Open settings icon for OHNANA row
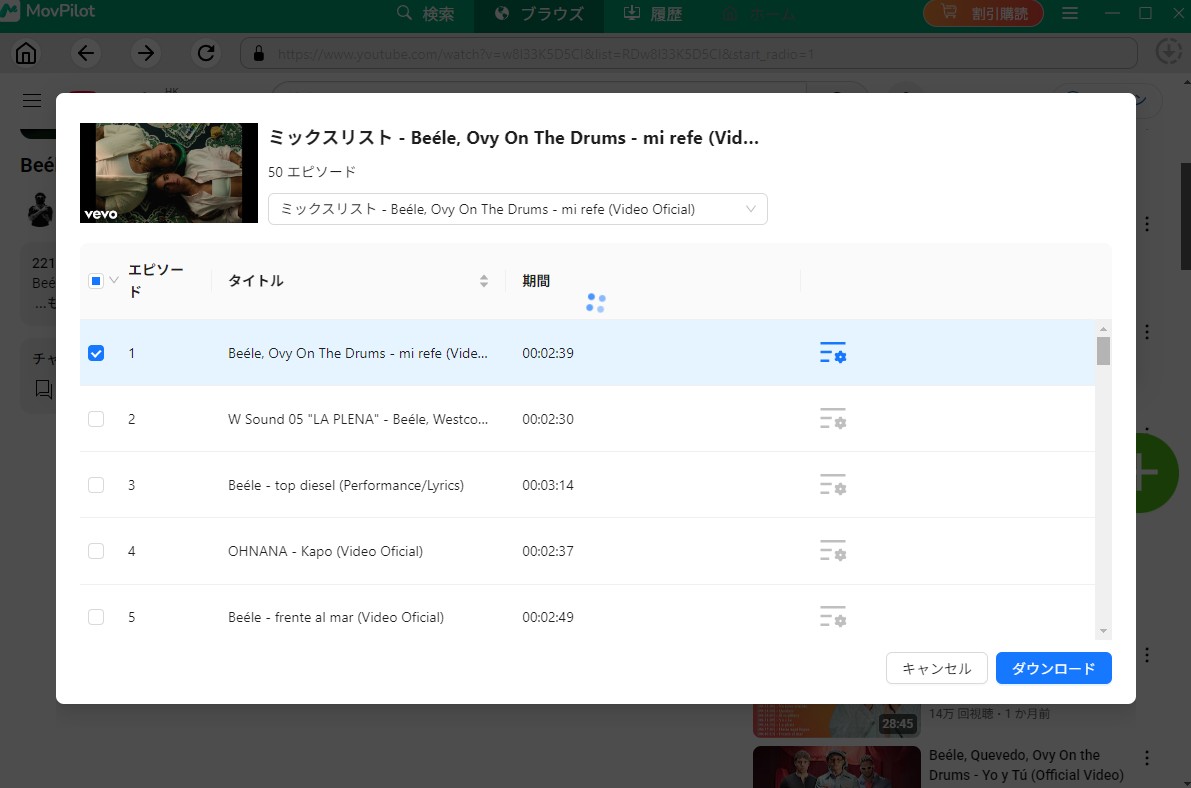 832,551
